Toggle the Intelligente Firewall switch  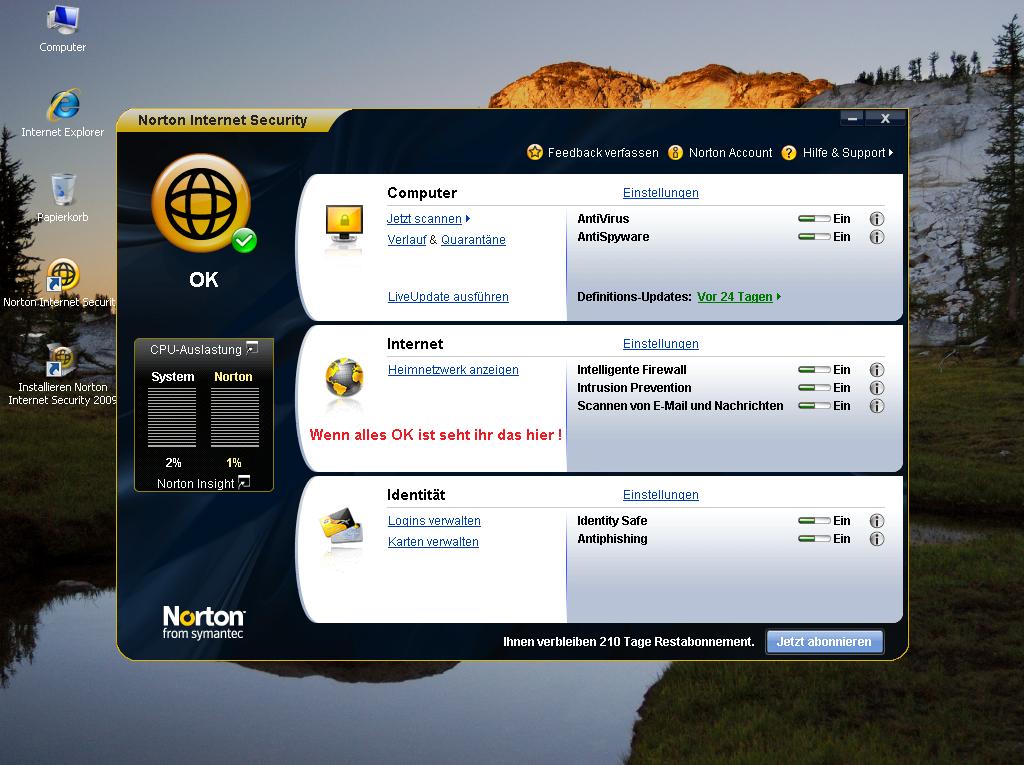814,370
